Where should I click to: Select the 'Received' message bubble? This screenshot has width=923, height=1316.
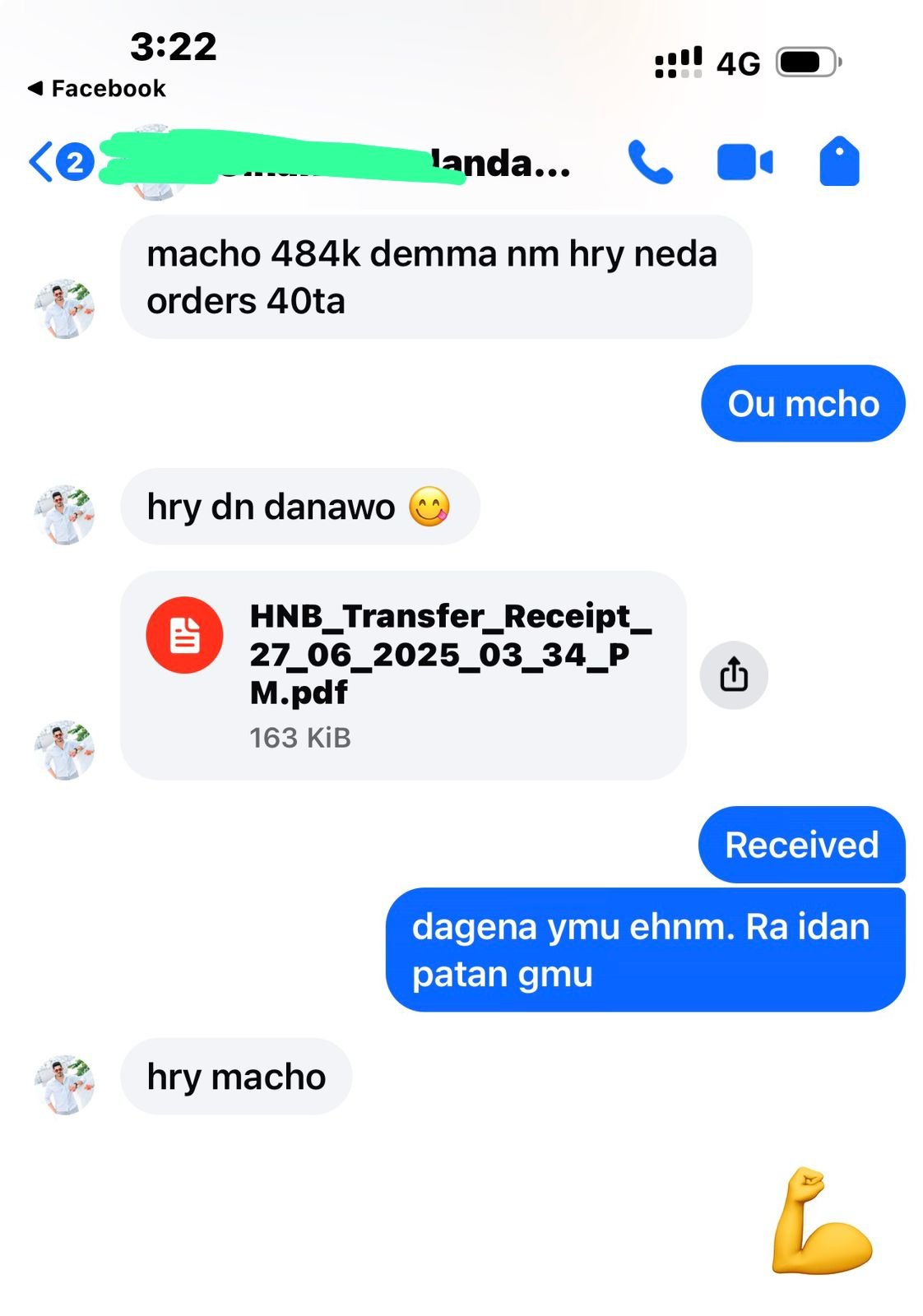pyautogui.click(x=802, y=845)
